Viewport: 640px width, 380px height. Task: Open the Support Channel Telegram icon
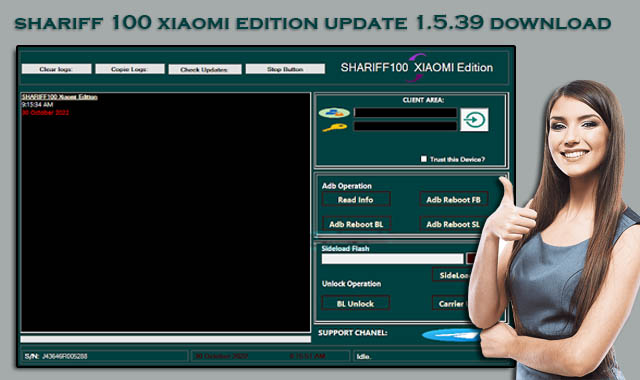(451, 335)
